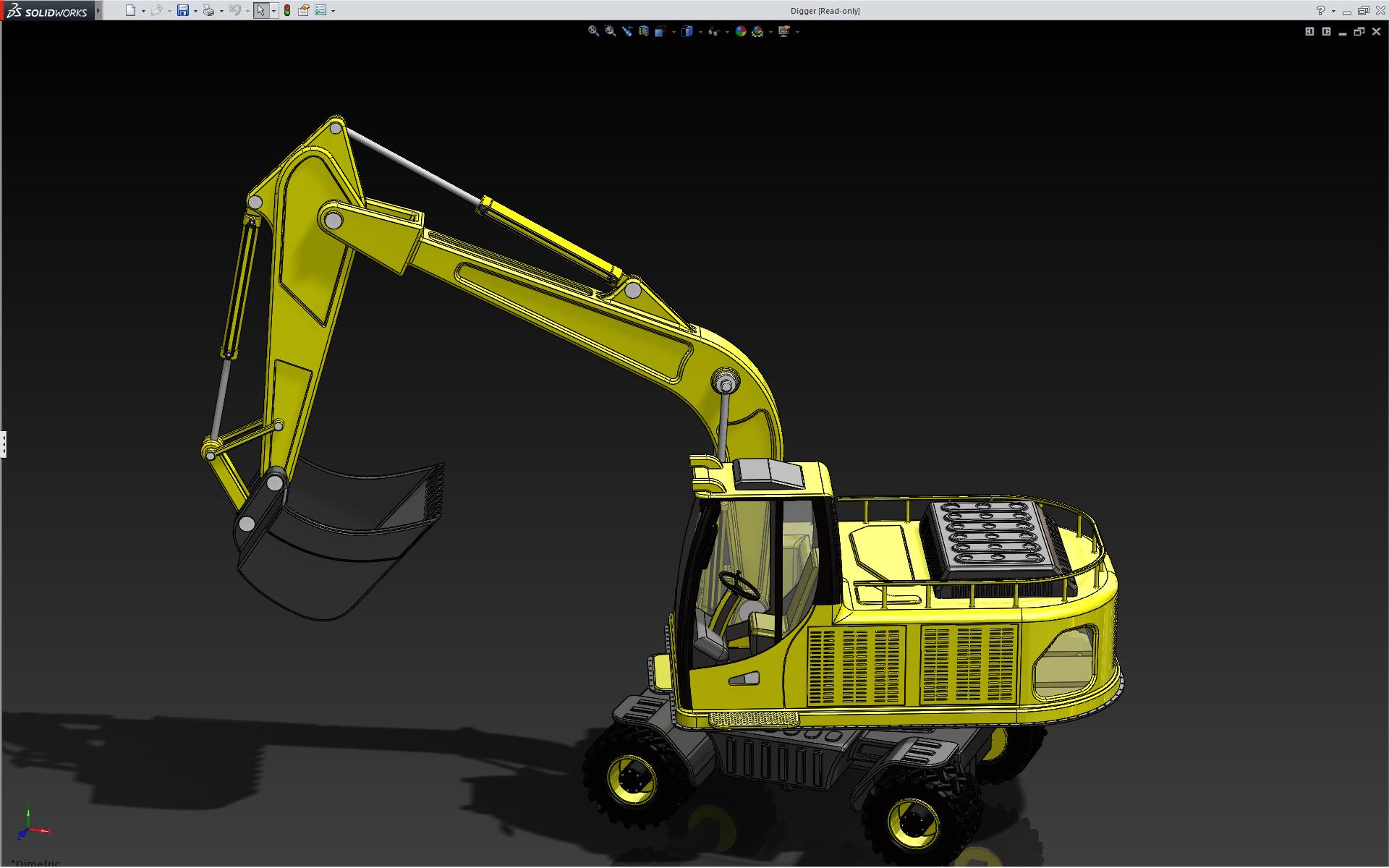Open the Help question mark button
The image size is (1389, 868).
(x=1320, y=10)
